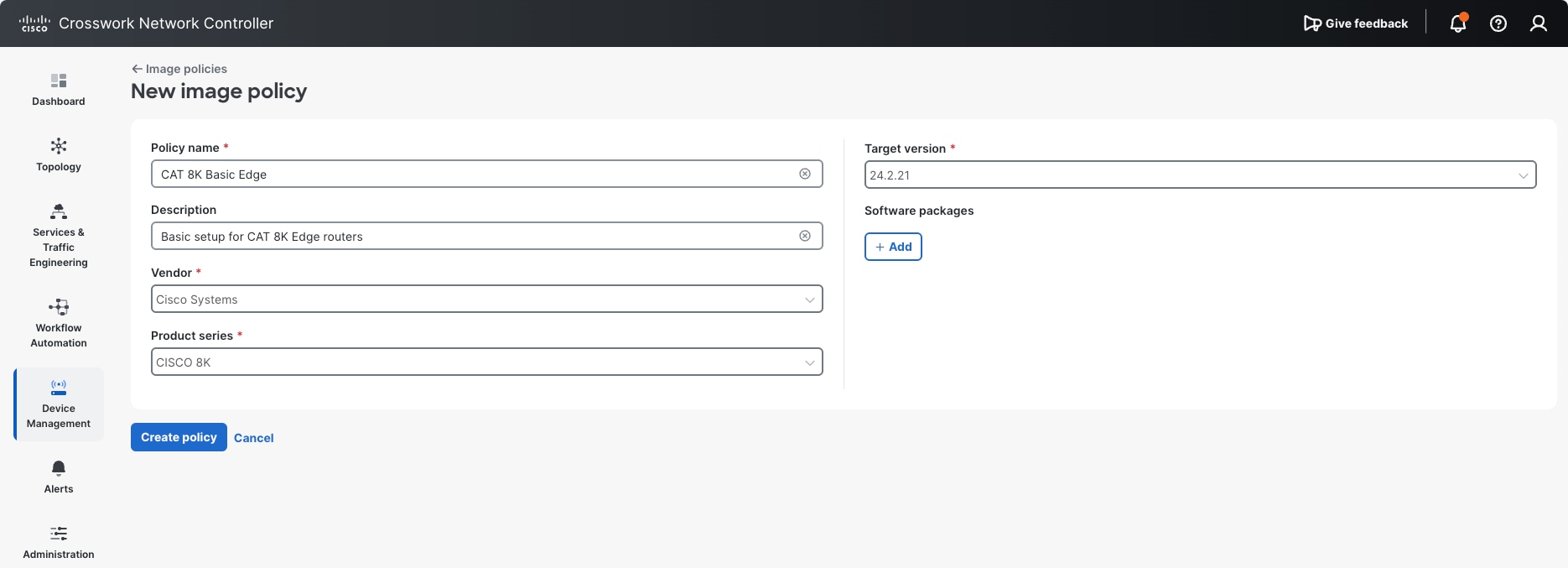Viewport: 1568px width, 568px height.
Task: Cancel the new image policy
Action: [254, 438]
